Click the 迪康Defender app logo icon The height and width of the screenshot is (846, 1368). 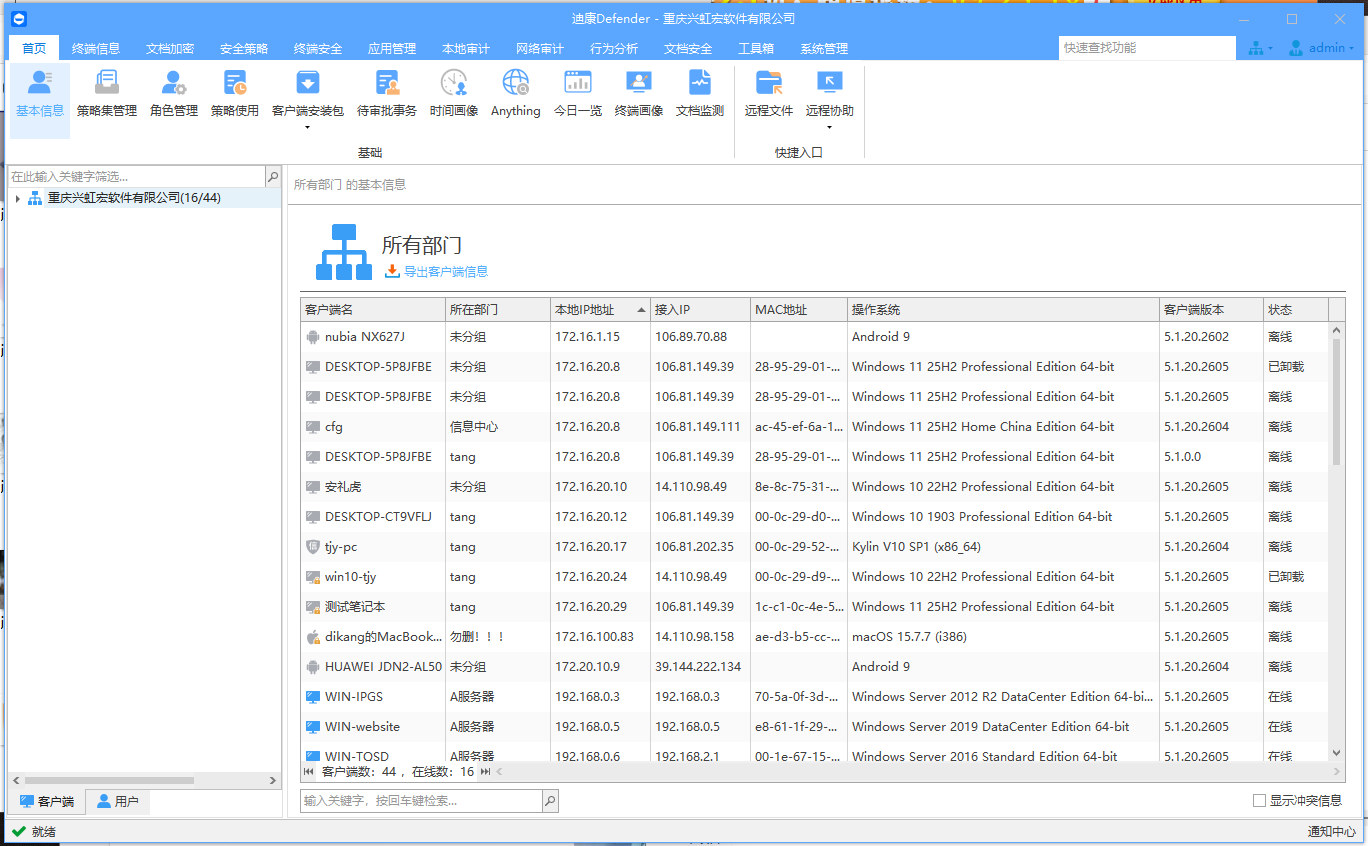pyautogui.click(x=21, y=19)
